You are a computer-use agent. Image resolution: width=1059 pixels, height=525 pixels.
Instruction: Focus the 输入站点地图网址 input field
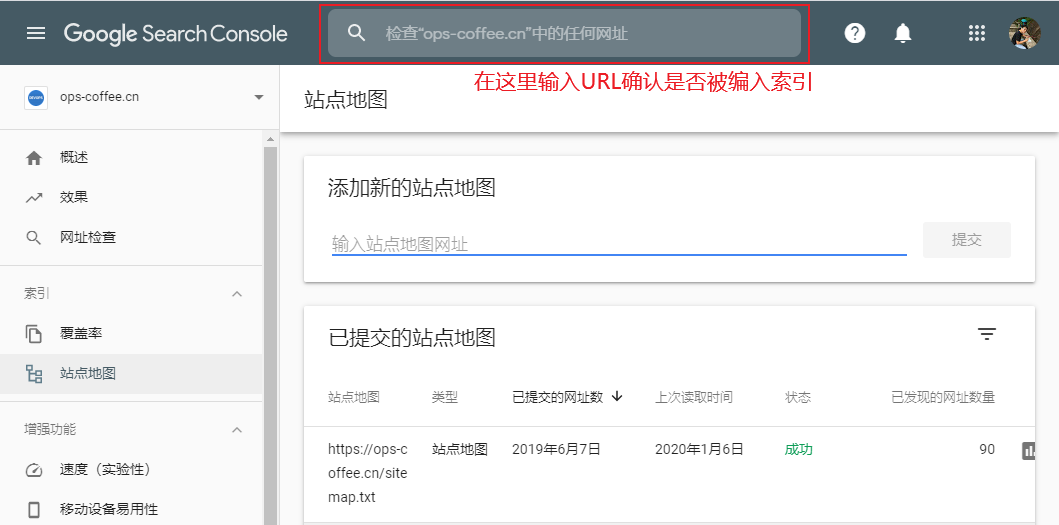[618, 243]
